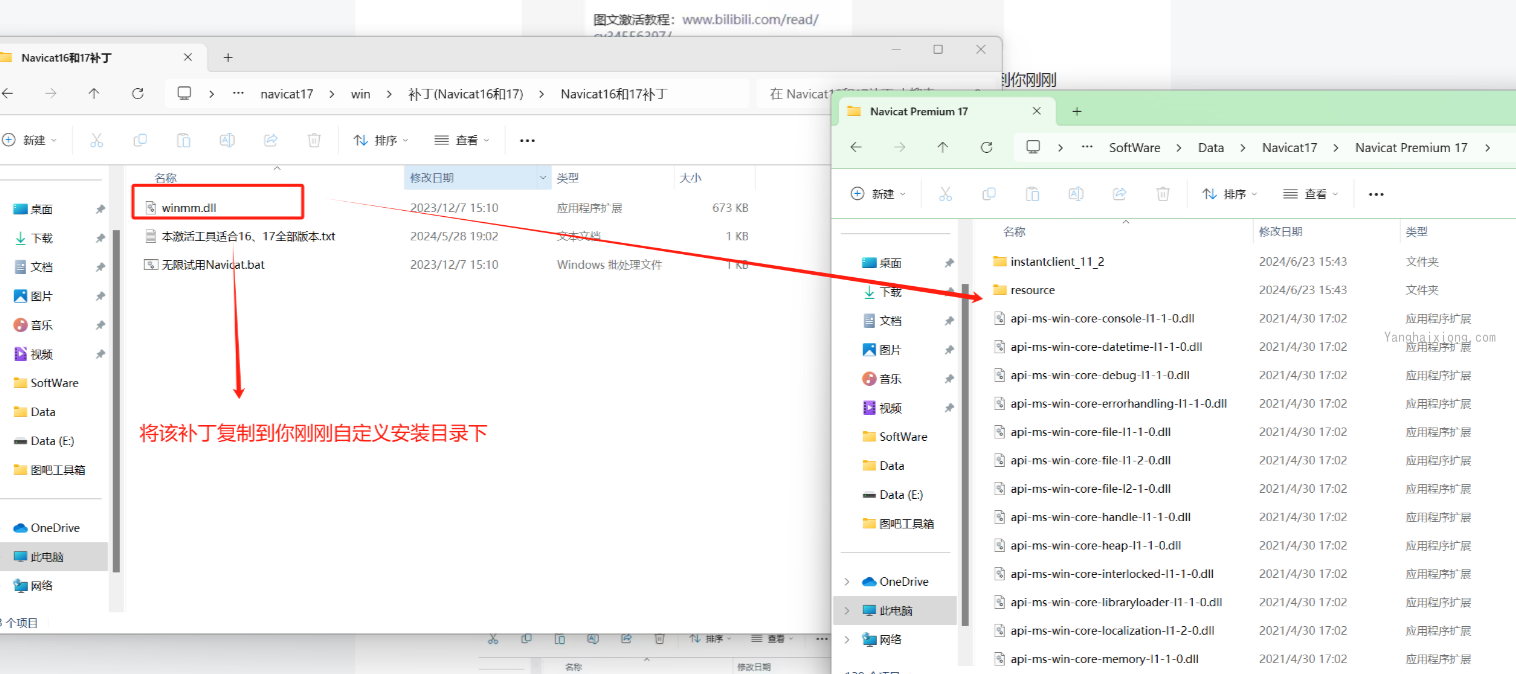
Task: Open more options ellipsis in Navicat16和17补丁 toolbar
Action: (x=527, y=140)
